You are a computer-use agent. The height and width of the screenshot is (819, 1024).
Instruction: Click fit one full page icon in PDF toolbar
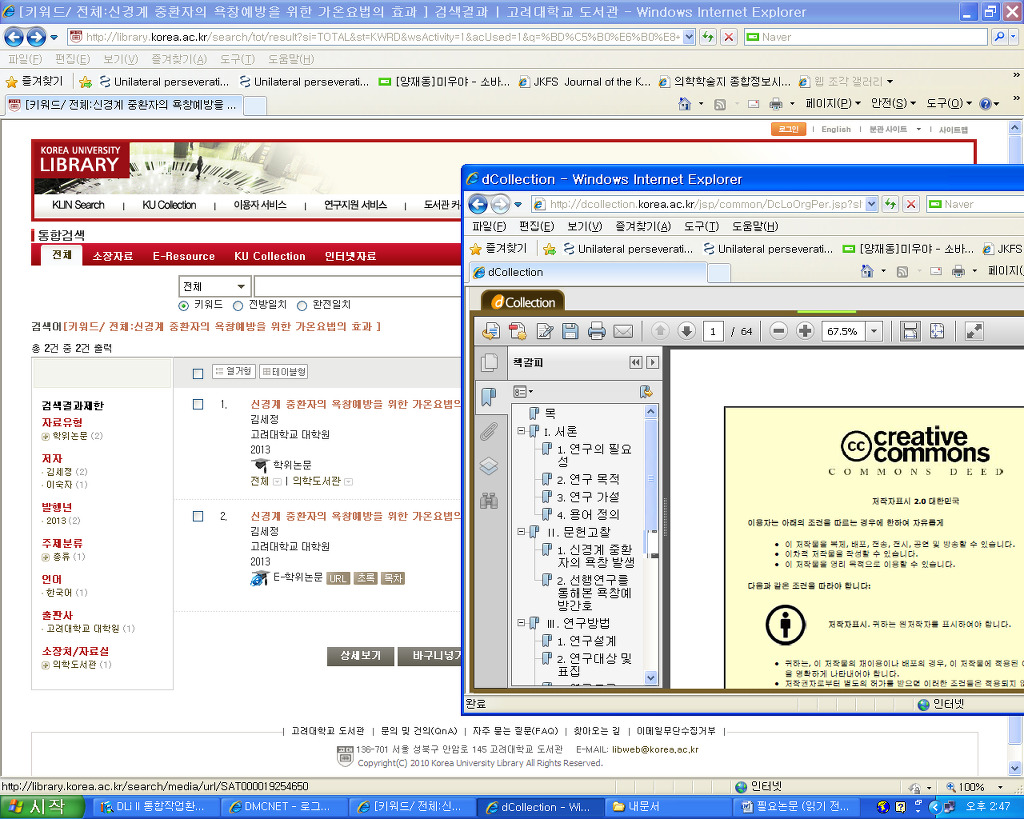936,331
